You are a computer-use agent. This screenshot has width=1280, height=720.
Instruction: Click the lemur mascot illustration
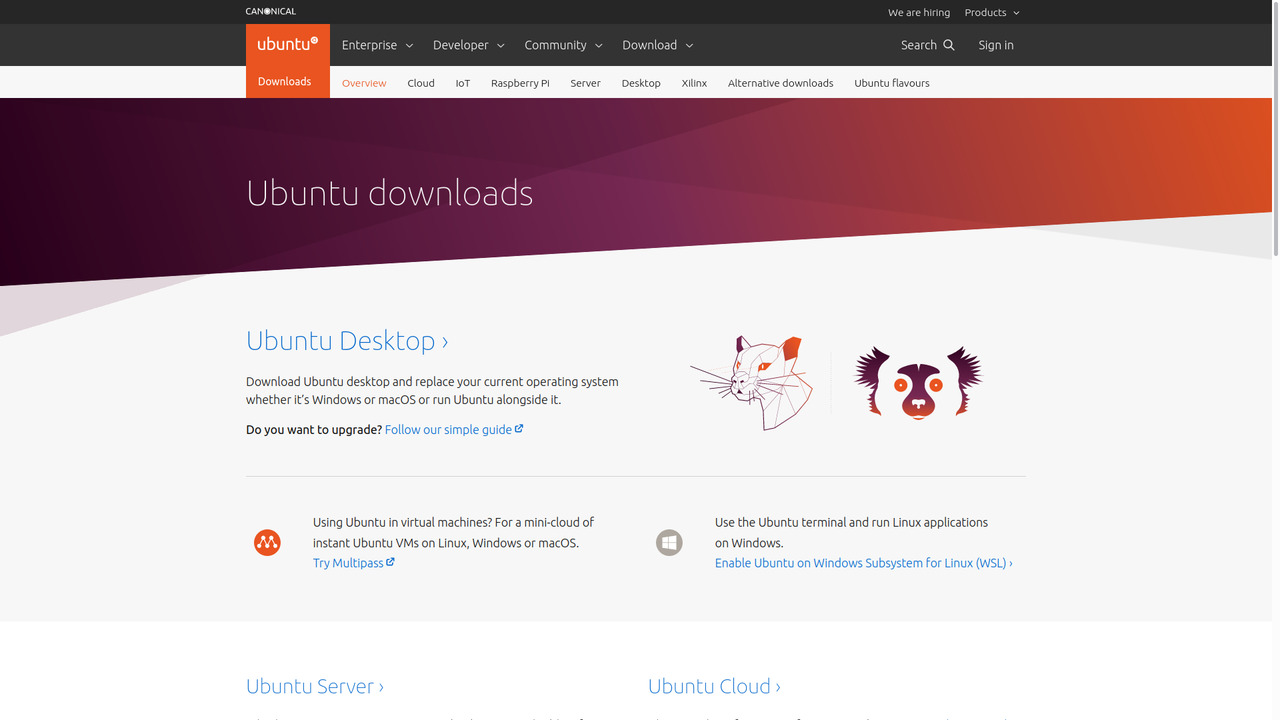coord(918,382)
